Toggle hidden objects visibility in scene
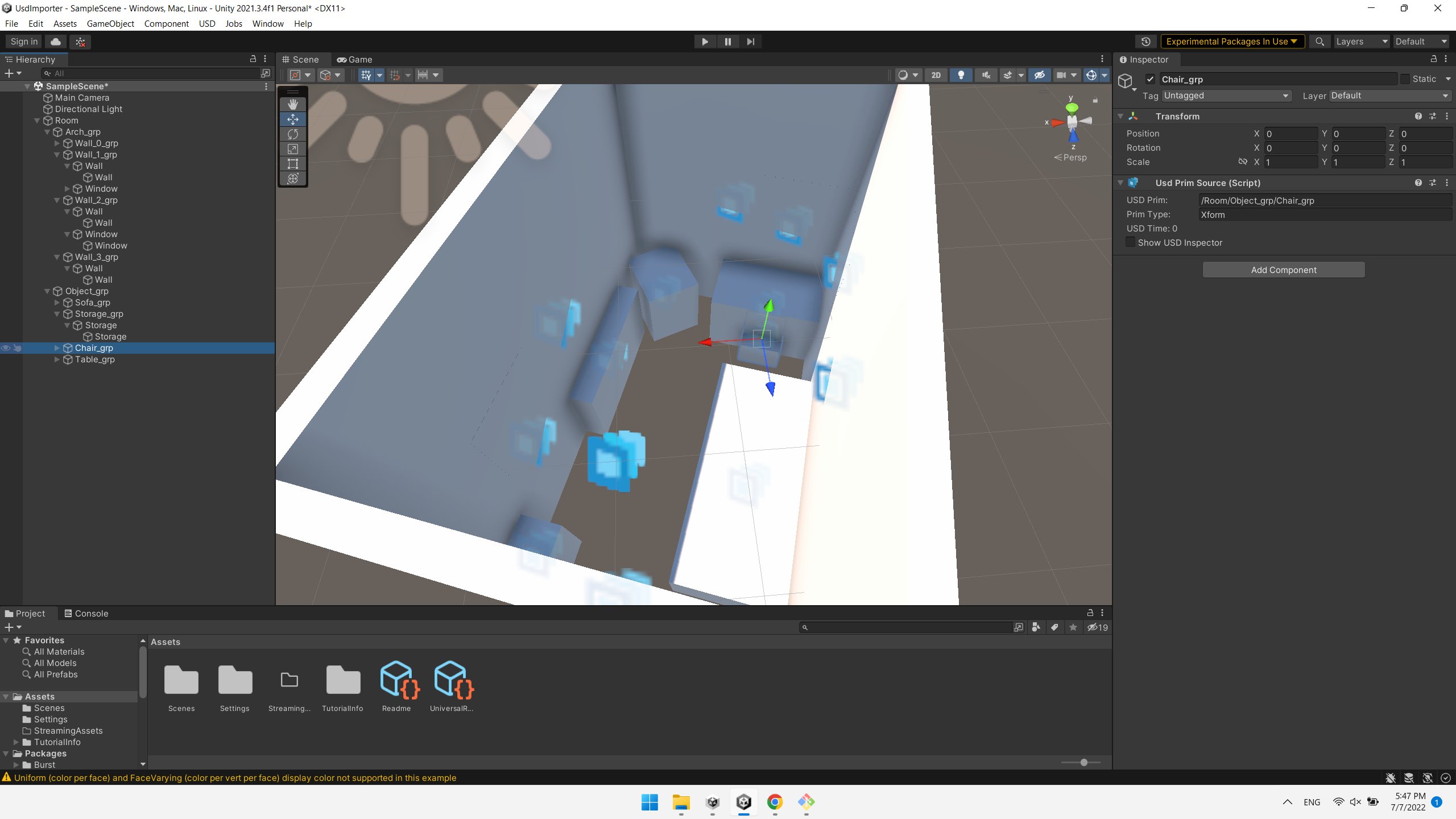This screenshot has height=819, width=1456. point(1039,75)
